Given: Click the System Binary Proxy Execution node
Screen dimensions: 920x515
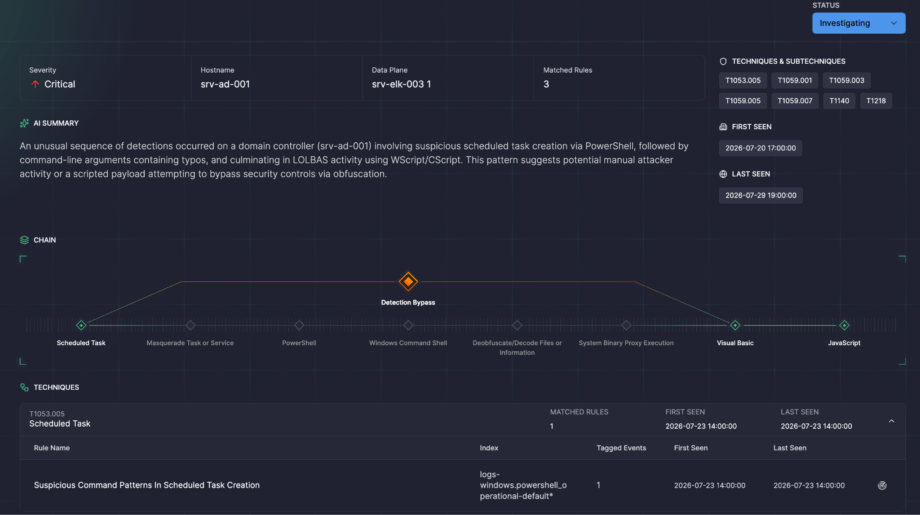Looking at the screenshot, I should point(626,325).
